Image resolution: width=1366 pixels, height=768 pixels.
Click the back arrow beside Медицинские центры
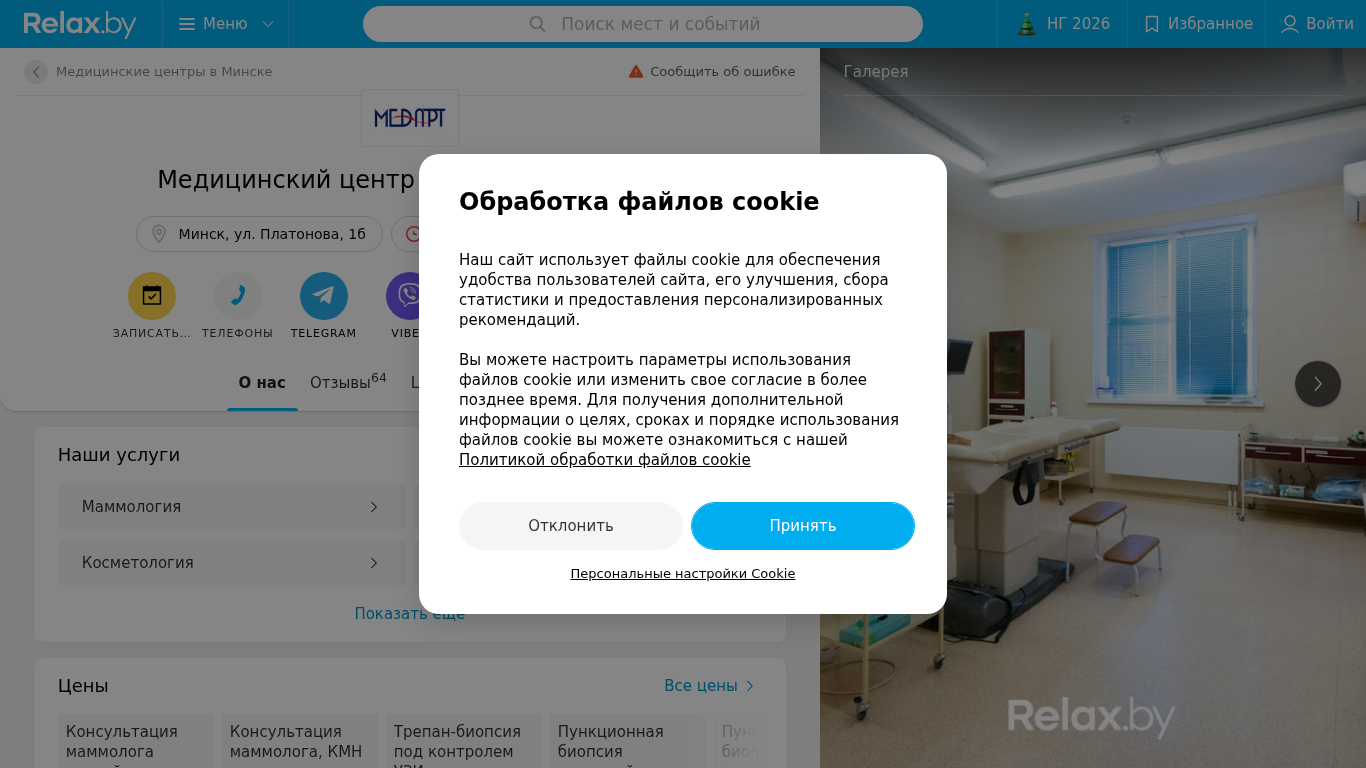[x=36, y=72]
